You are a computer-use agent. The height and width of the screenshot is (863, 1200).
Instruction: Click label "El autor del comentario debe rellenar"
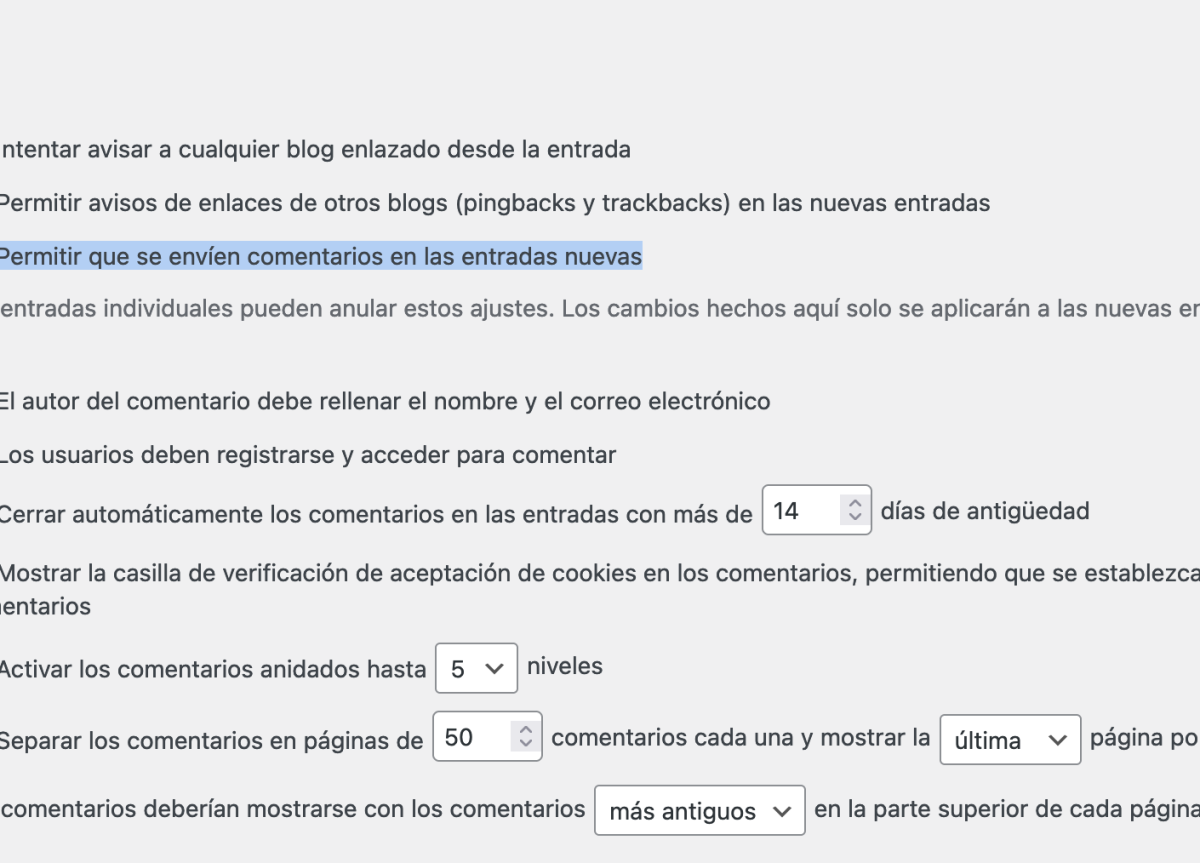pyautogui.click(x=384, y=402)
